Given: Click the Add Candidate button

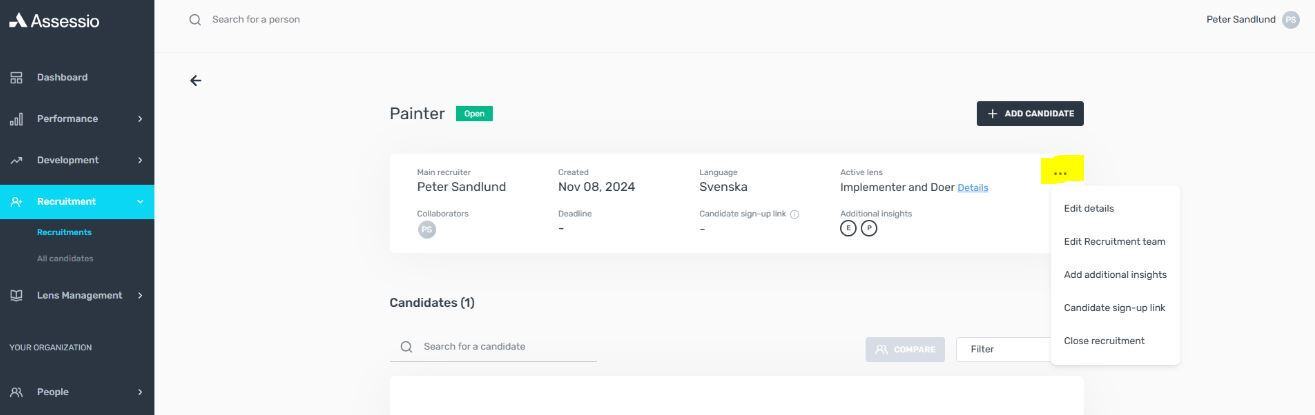Looking at the screenshot, I should click(1030, 114).
